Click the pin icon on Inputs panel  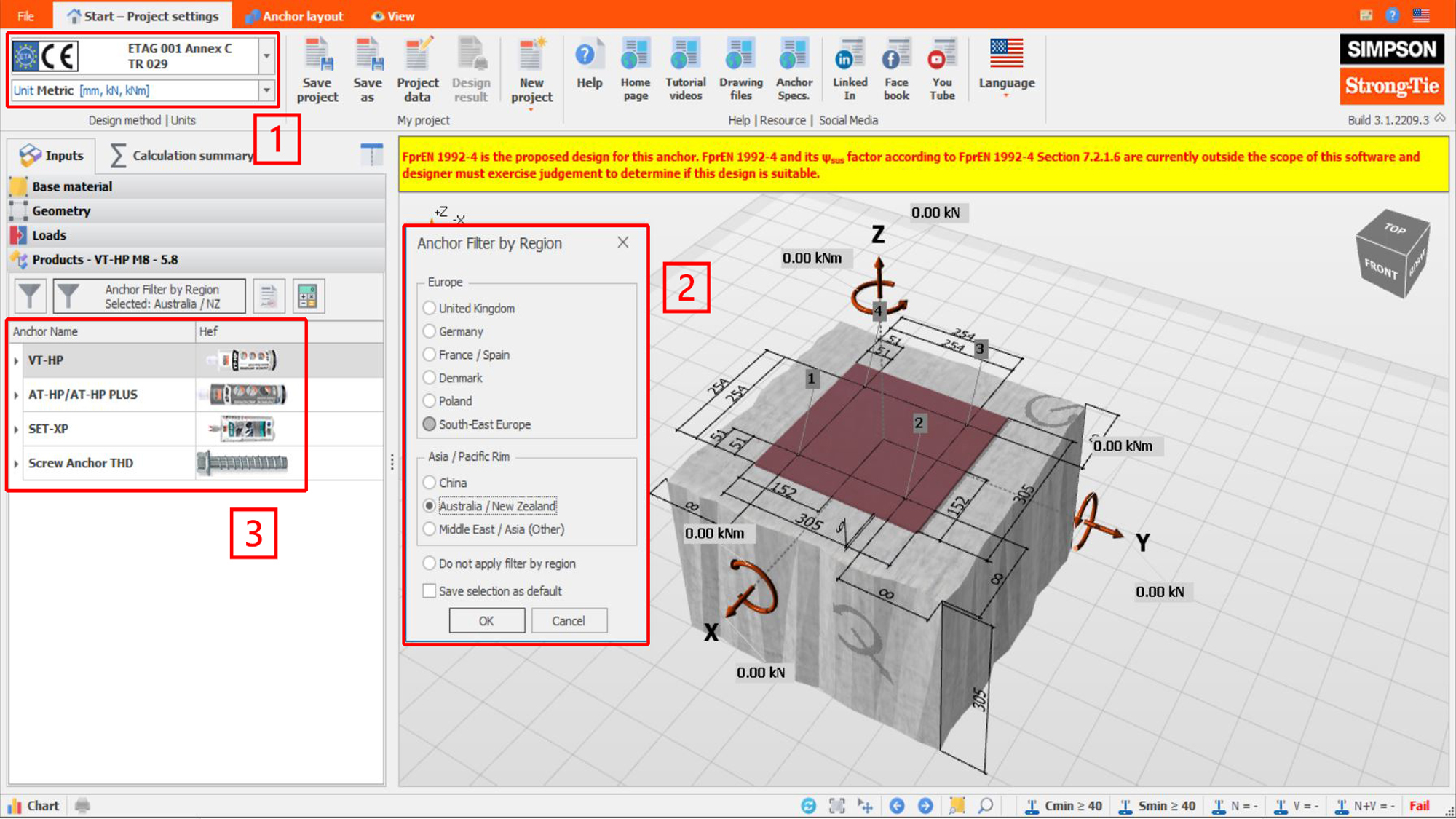click(371, 154)
